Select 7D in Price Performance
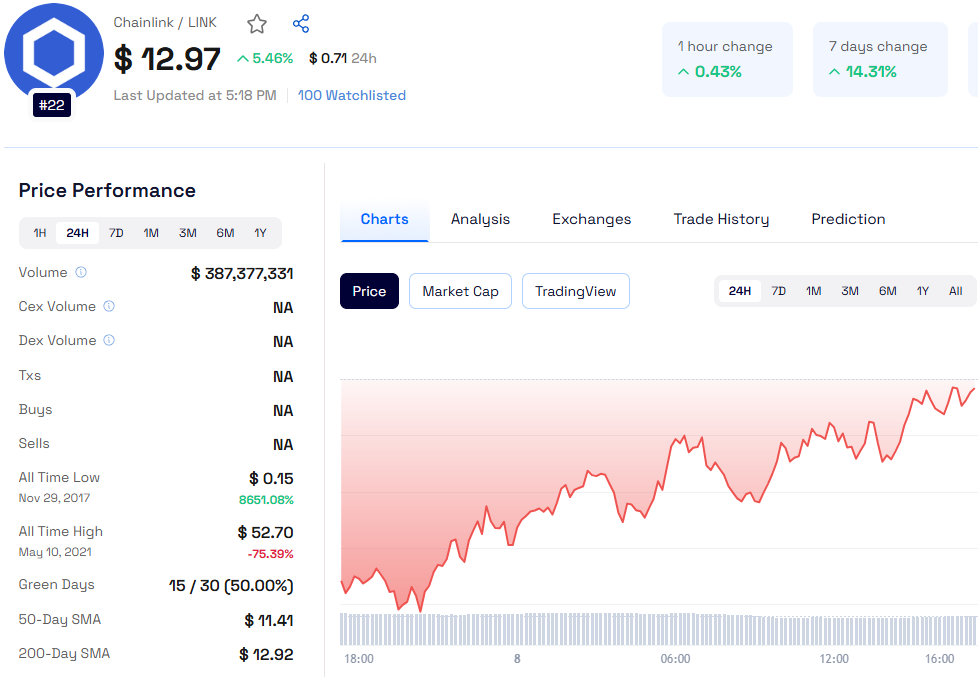The height and width of the screenshot is (677, 978). click(x=116, y=233)
